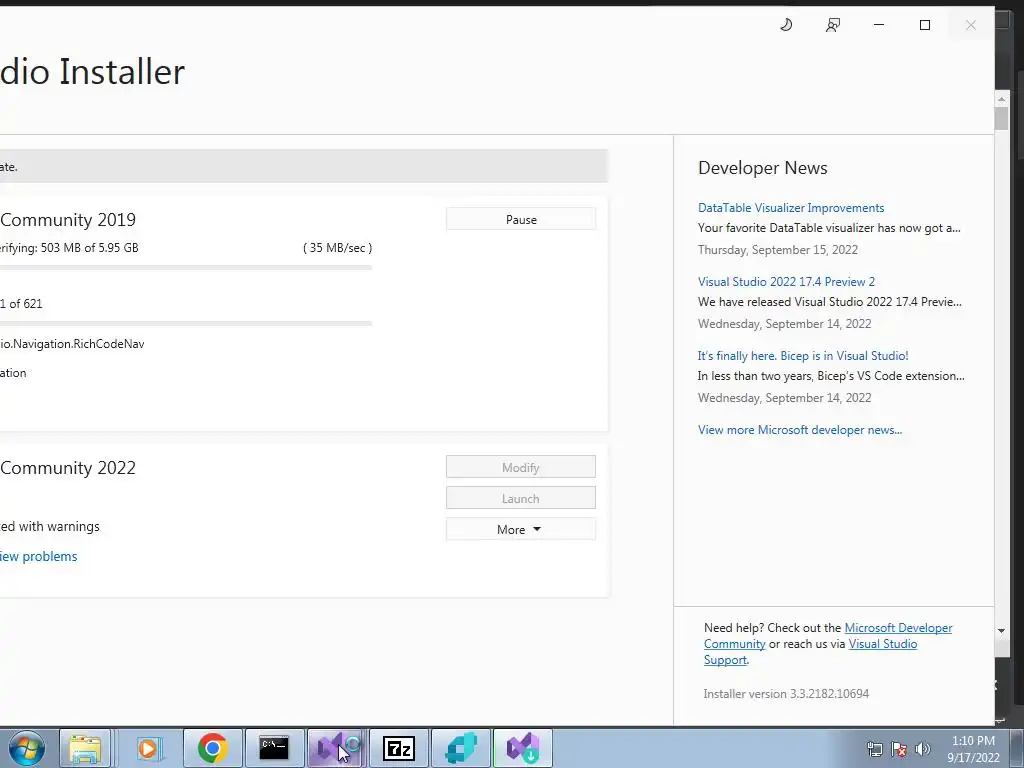This screenshot has height=768, width=1024.
Task: Open the View problems link
Action: pos(38,556)
